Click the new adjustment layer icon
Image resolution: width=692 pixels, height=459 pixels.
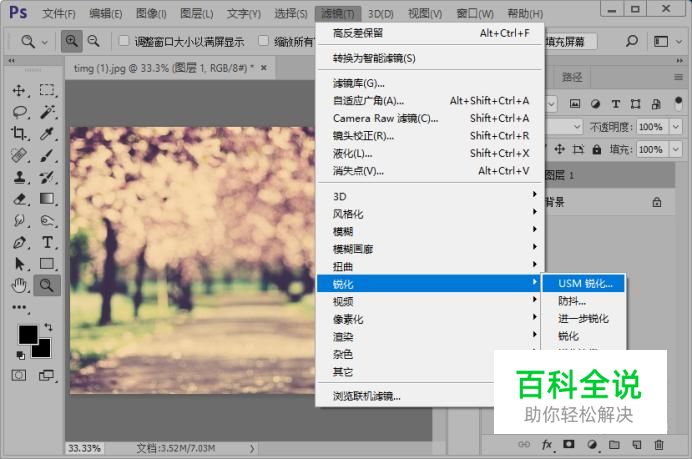(x=592, y=444)
